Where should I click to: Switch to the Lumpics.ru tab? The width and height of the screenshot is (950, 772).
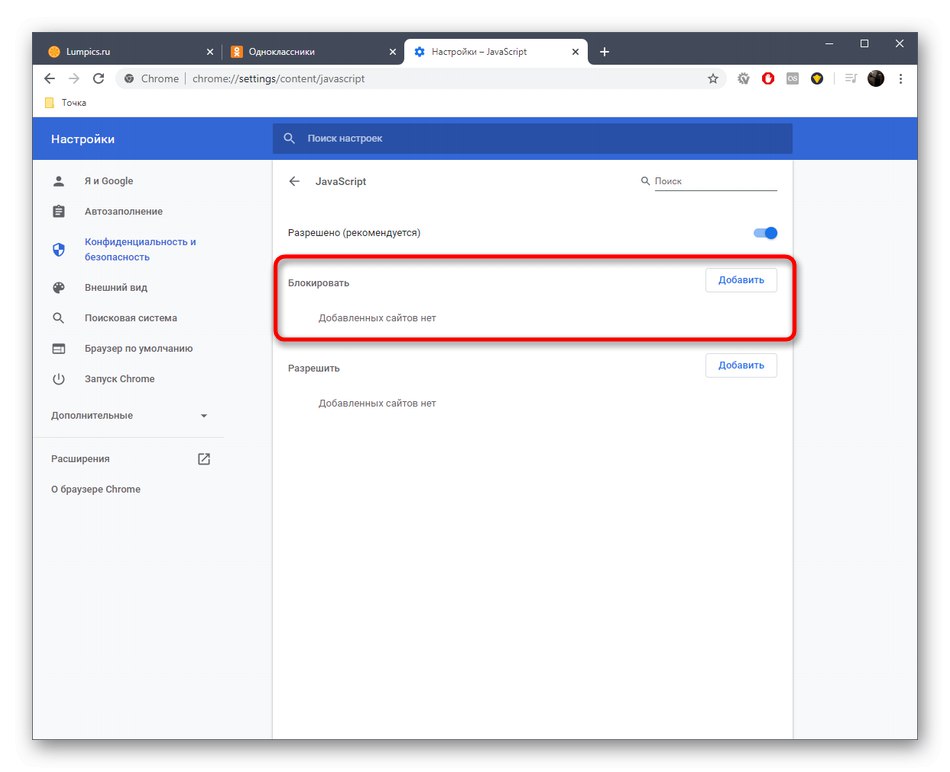click(x=130, y=52)
